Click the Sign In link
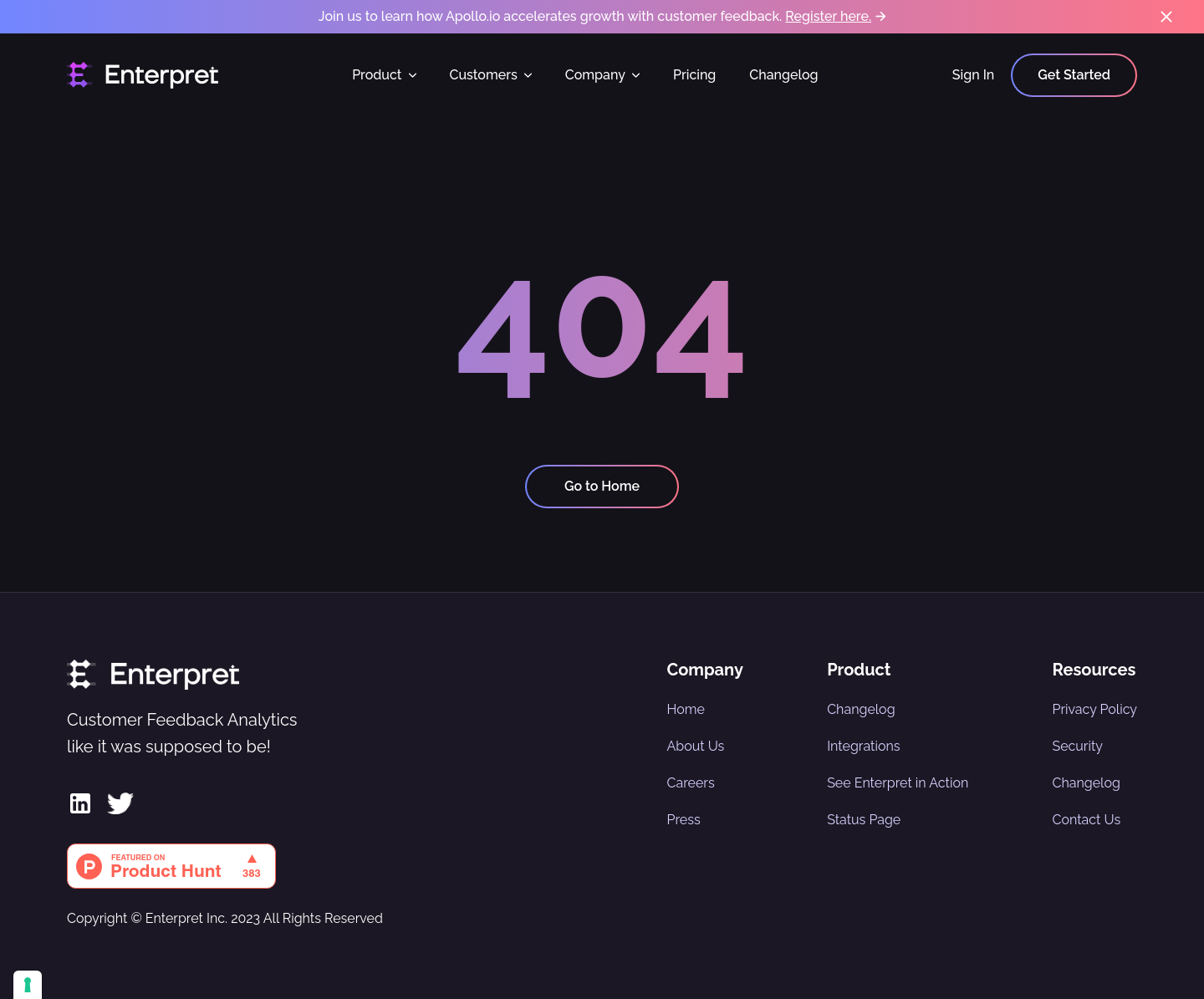This screenshot has height=999, width=1204. pos(972,75)
